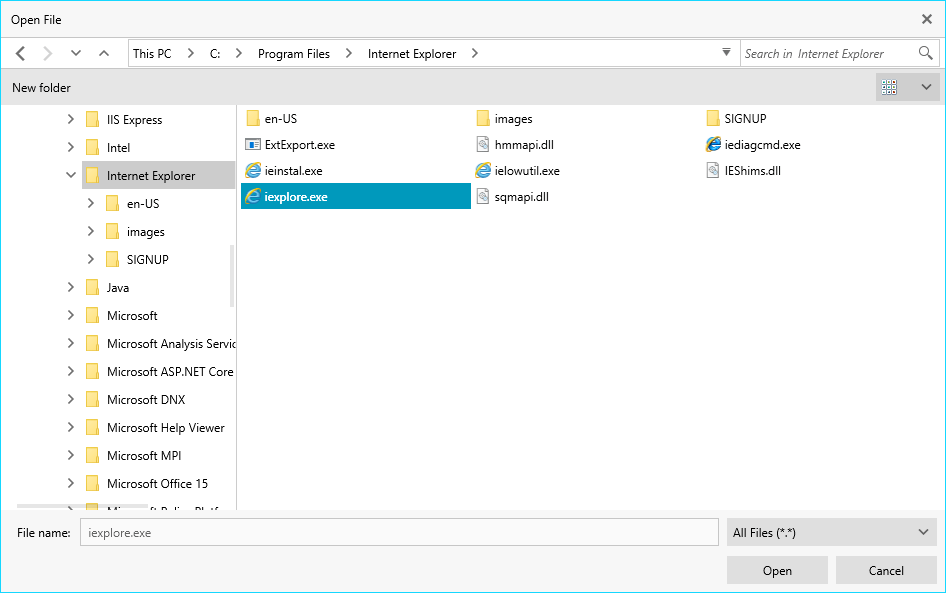Expand the SIGNUP subfolder in tree
This screenshot has width=946, height=593.
click(90, 259)
